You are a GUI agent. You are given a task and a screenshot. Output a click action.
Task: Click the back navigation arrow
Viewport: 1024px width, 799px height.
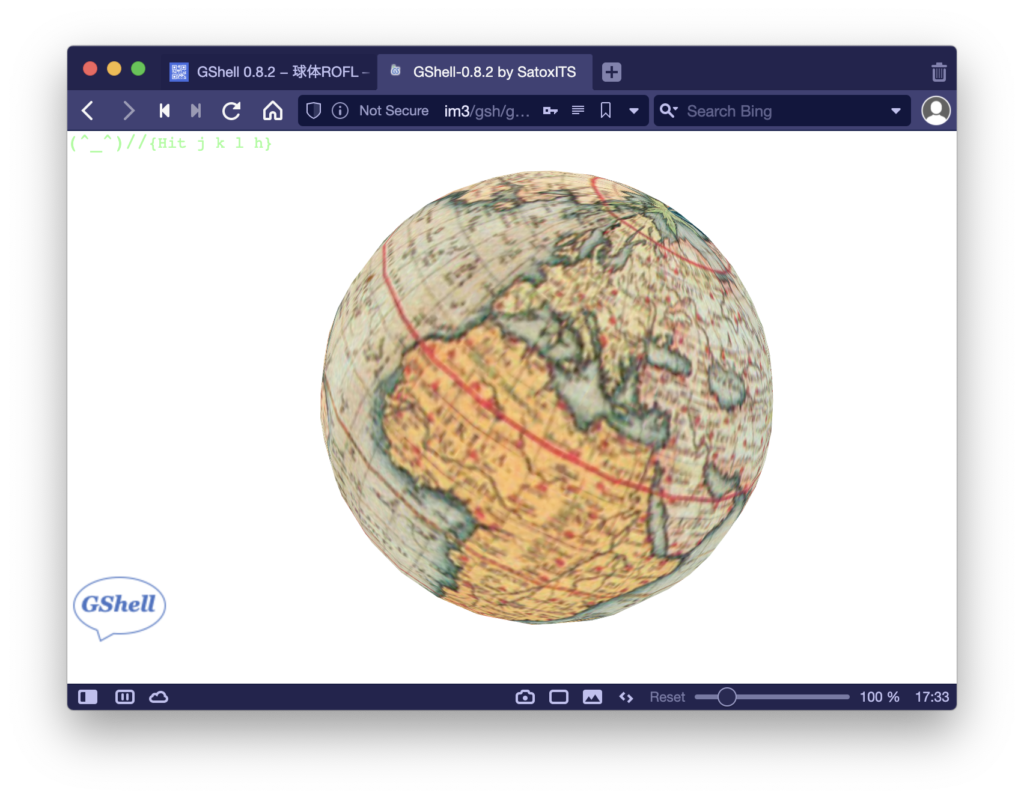[88, 111]
